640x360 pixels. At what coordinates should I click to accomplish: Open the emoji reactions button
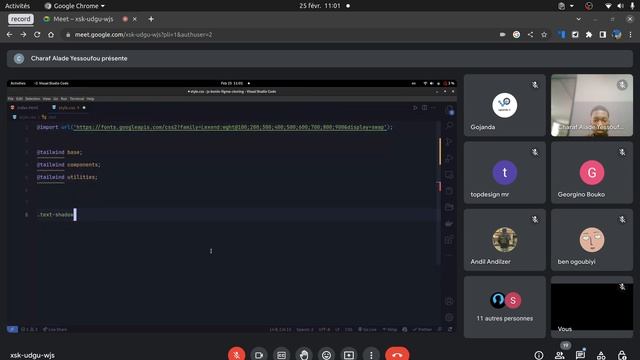[326, 355]
